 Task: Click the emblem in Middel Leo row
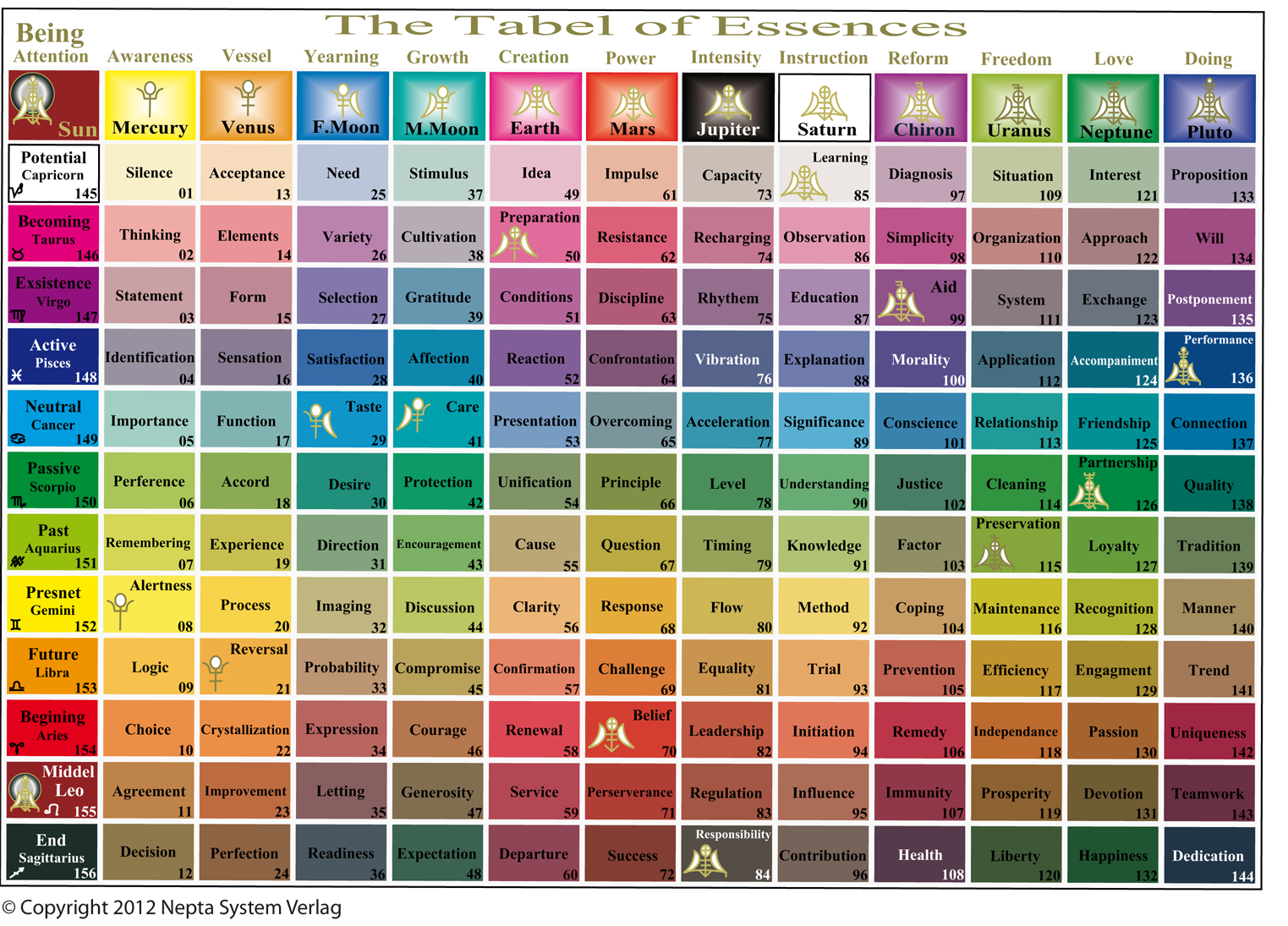point(25,793)
